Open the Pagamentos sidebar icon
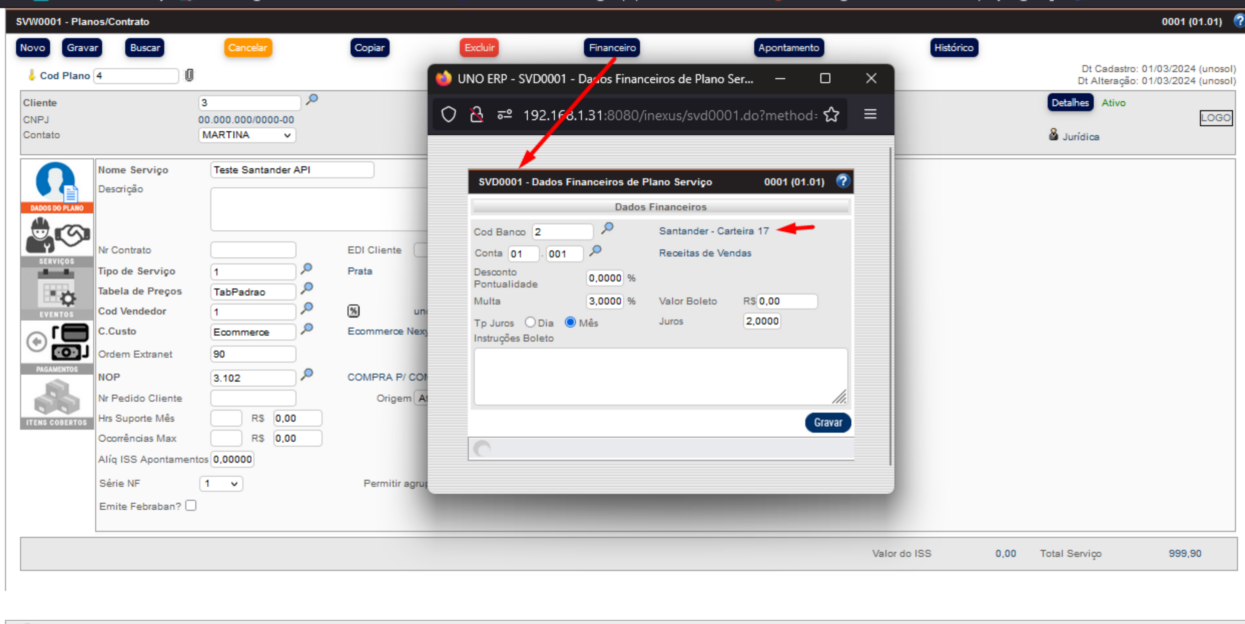Viewport: 1245px width, 624px height. point(57,344)
